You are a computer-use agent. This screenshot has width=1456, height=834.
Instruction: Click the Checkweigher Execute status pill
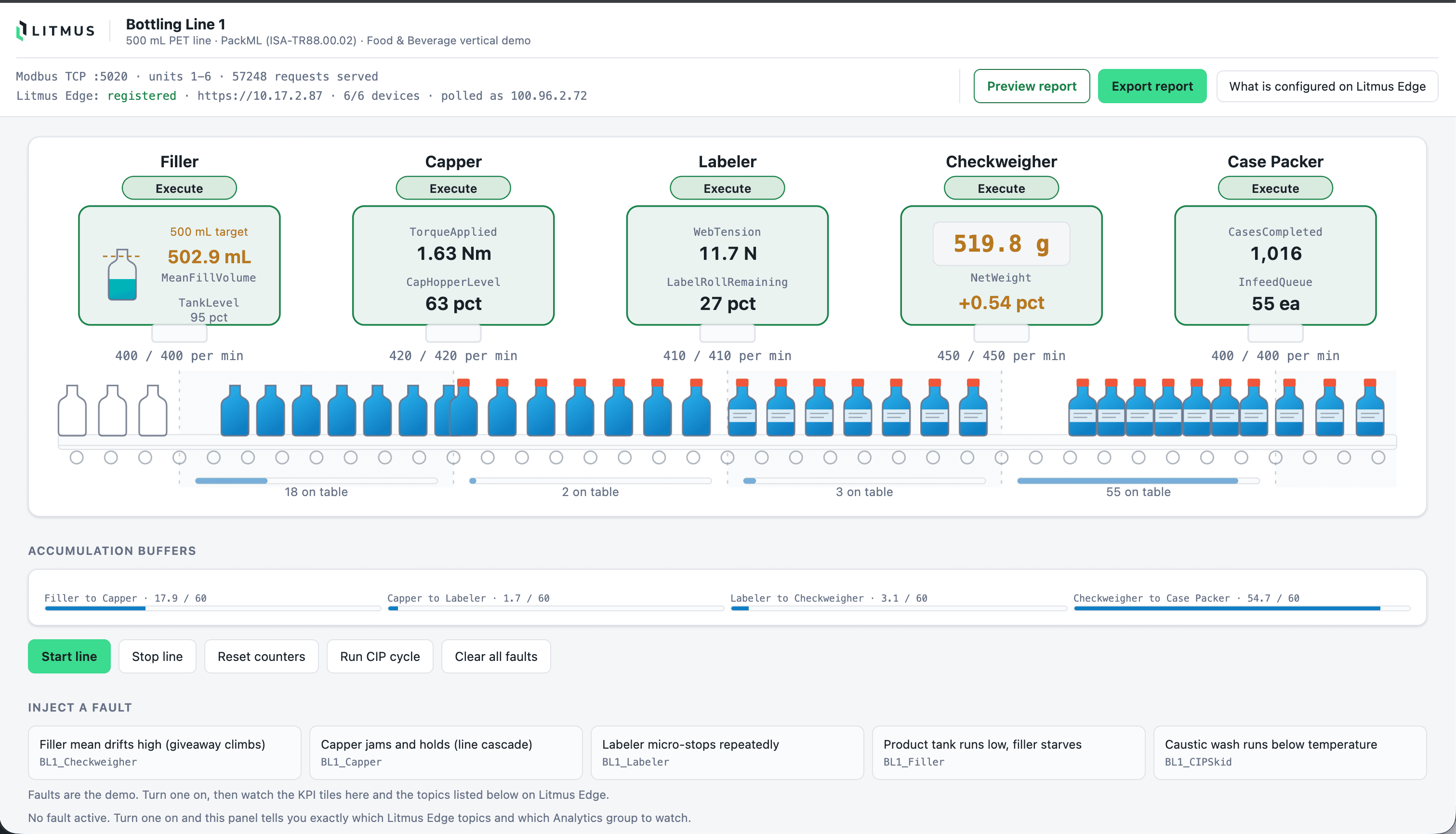pyautogui.click(x=1002, y=188)
